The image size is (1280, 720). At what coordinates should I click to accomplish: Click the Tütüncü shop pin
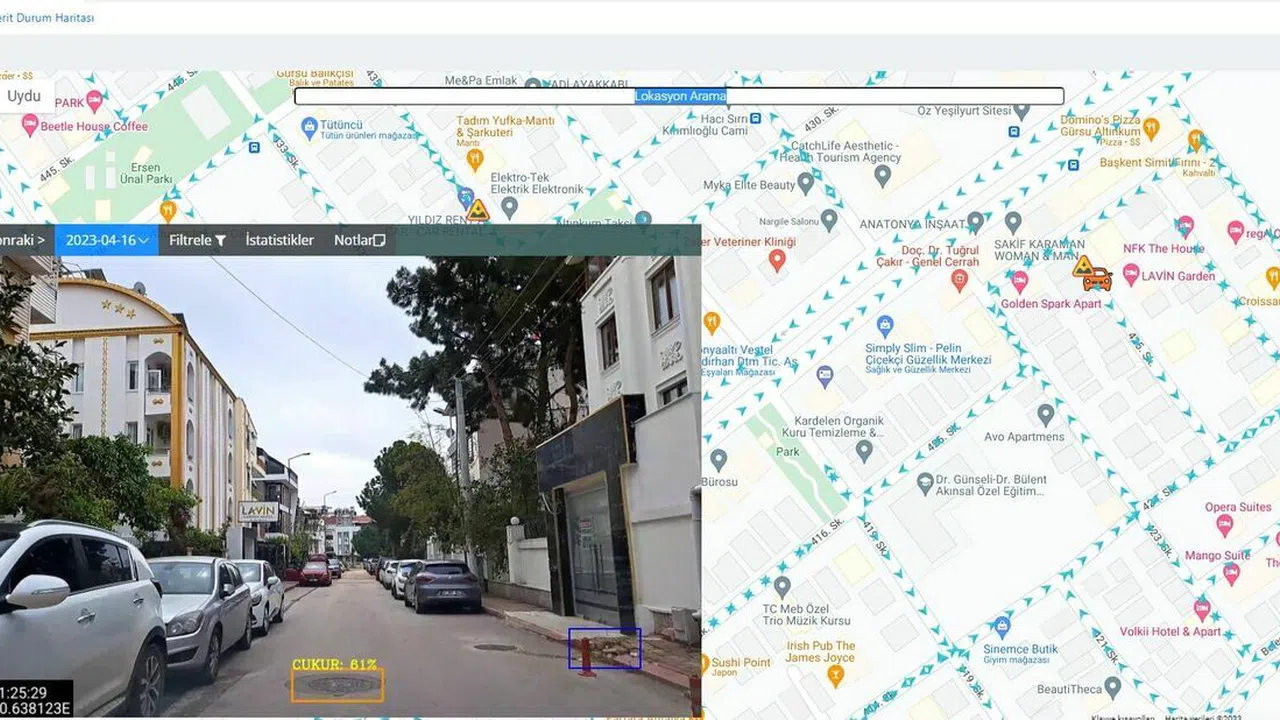click(309, 127)
